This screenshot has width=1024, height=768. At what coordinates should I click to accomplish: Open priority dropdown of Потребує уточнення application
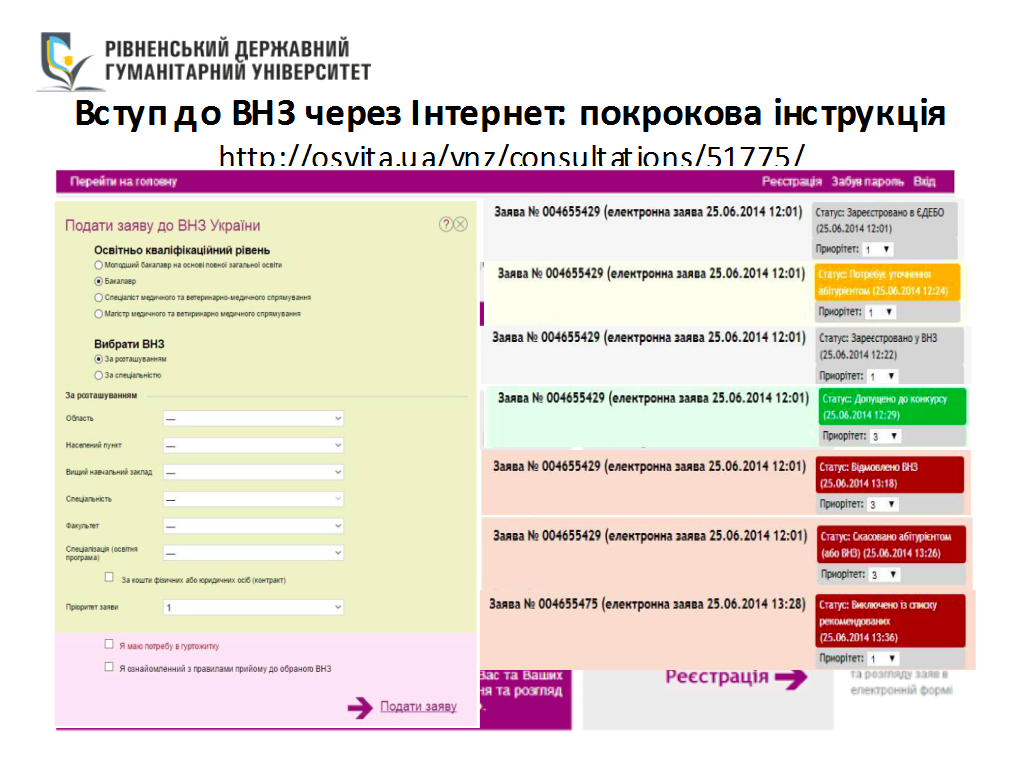tap(880, 312)
